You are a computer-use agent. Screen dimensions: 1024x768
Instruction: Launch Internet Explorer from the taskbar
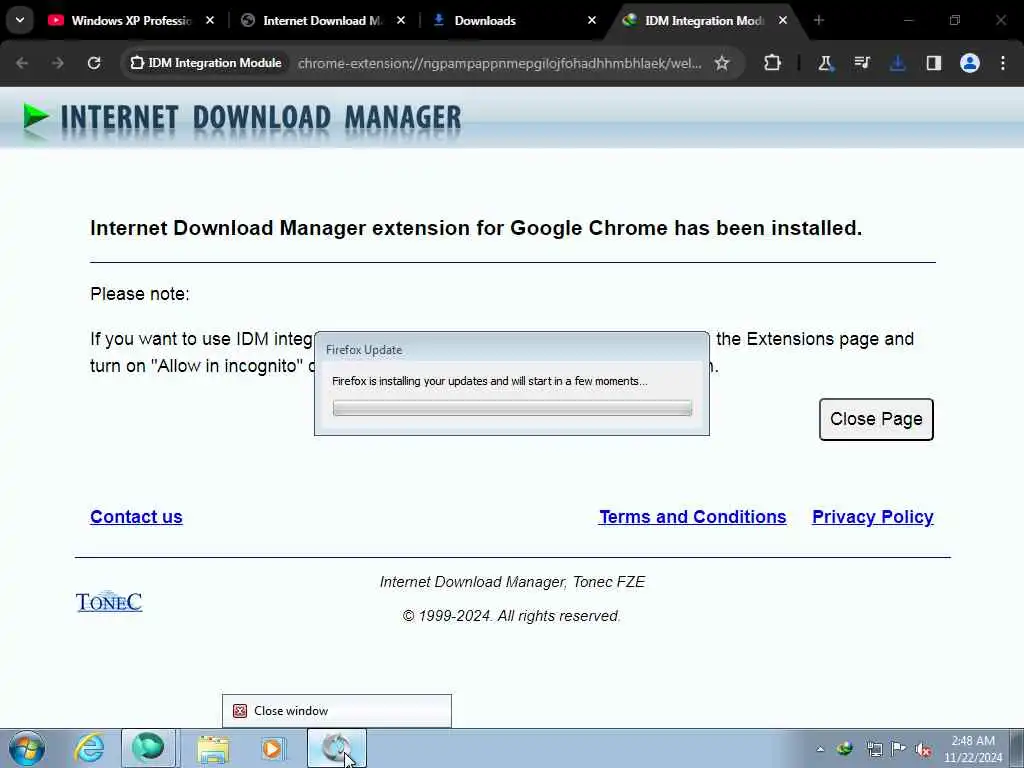(x=89, y=748)
